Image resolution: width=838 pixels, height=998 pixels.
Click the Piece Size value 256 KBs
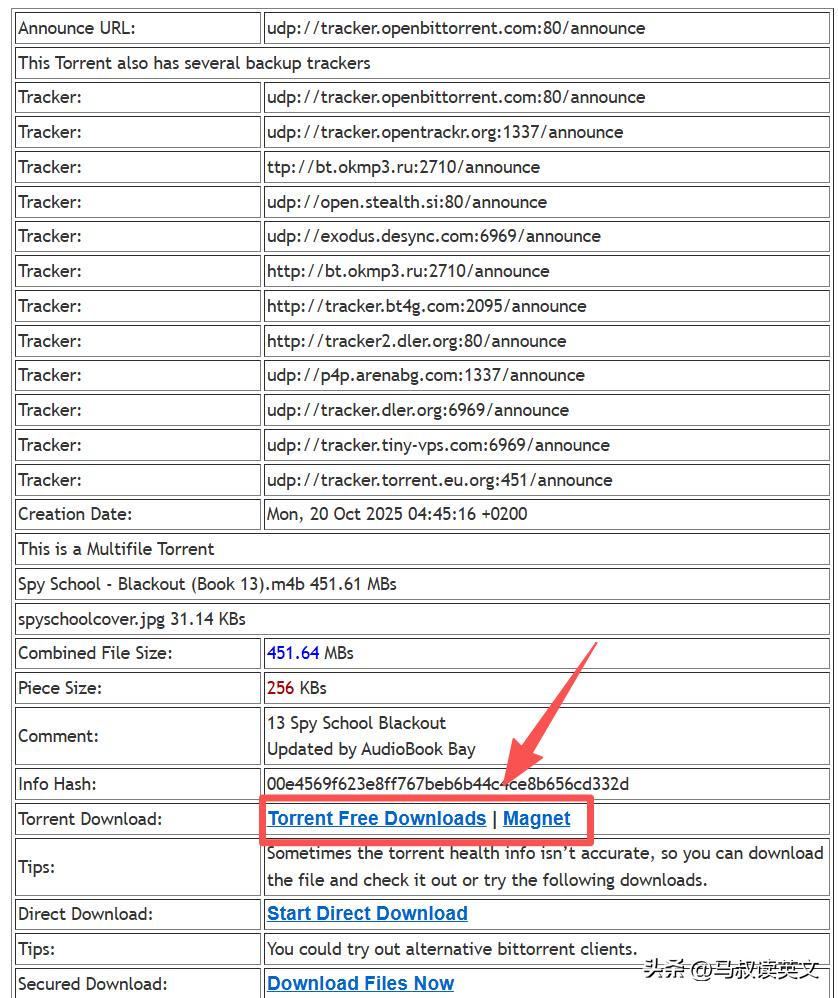click(x=296, y=687)
